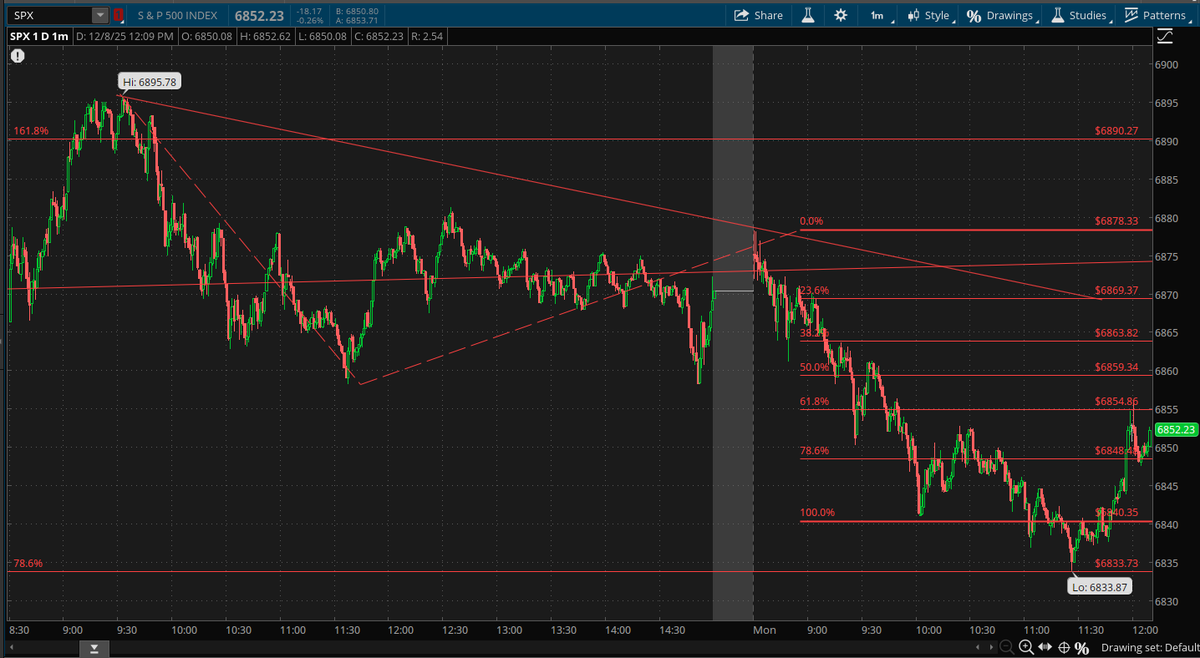Click the 0.0% retracement label
The height and width of the screenshot is (658, 1200).
coord(811,221)
